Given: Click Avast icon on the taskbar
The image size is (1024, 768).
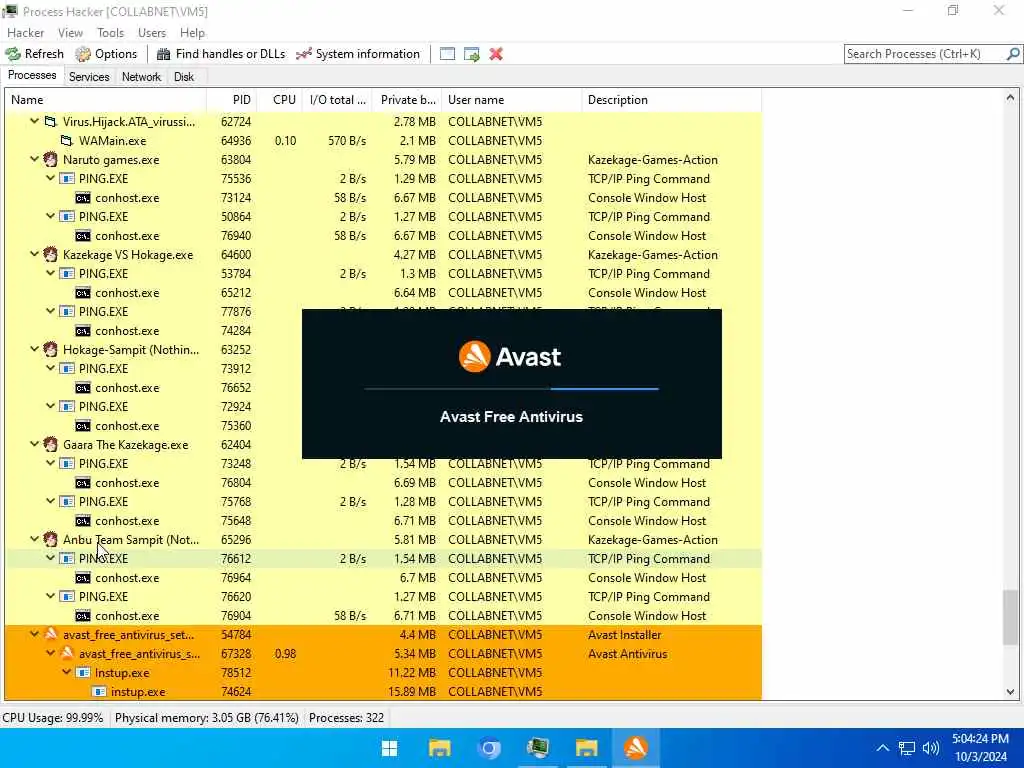Looking at the screenshot, I should click(636, 748).
